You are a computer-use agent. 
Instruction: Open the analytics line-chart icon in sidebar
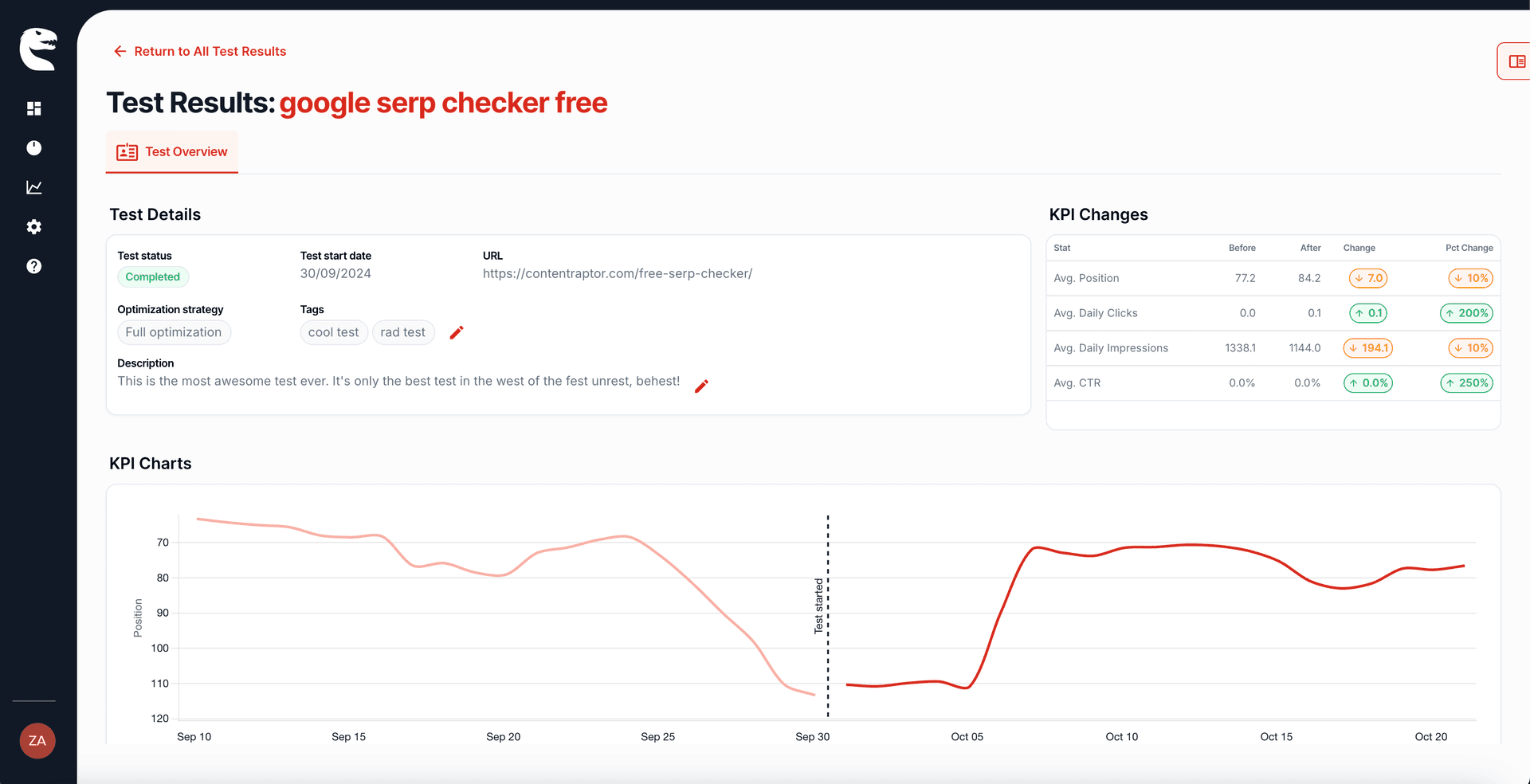point(33,187)
